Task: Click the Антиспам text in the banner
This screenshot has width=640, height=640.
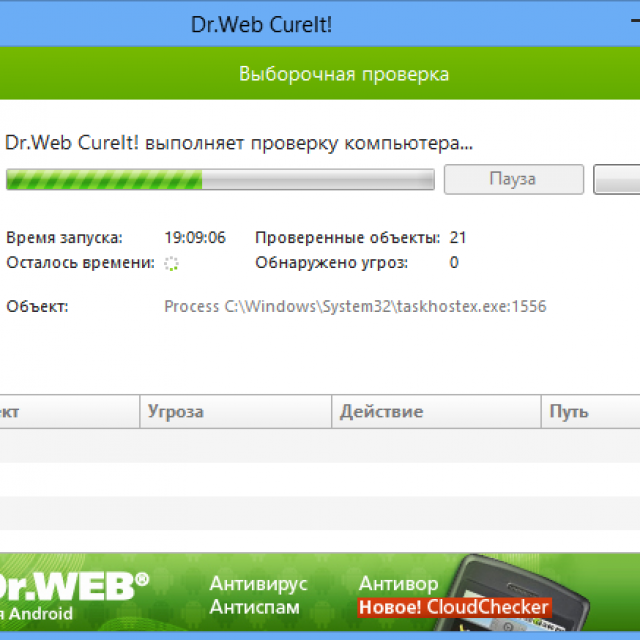Action: [254, 607]
